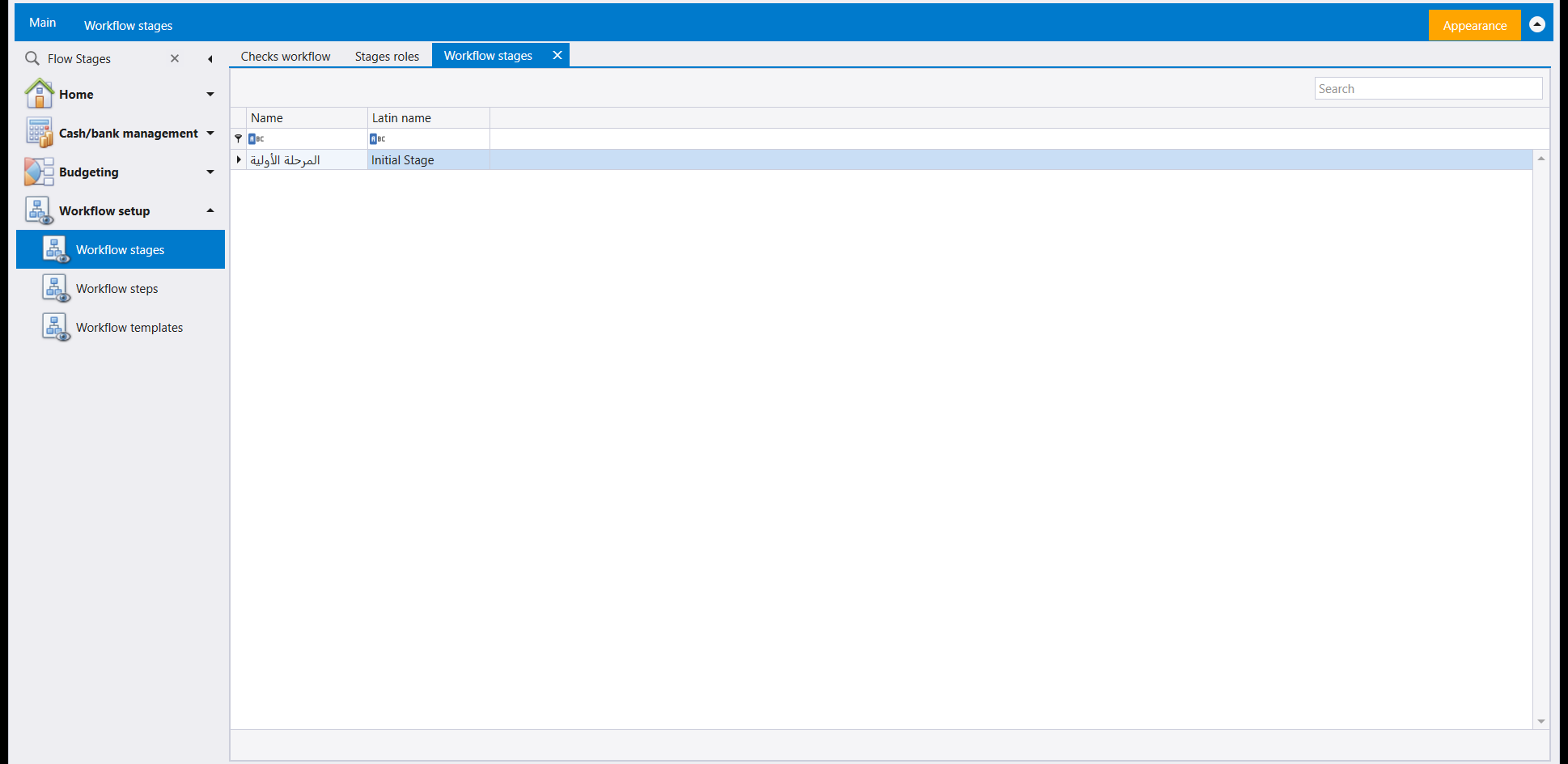
Task: Click the Flow Stages sidebar search field
Action: 105,59
